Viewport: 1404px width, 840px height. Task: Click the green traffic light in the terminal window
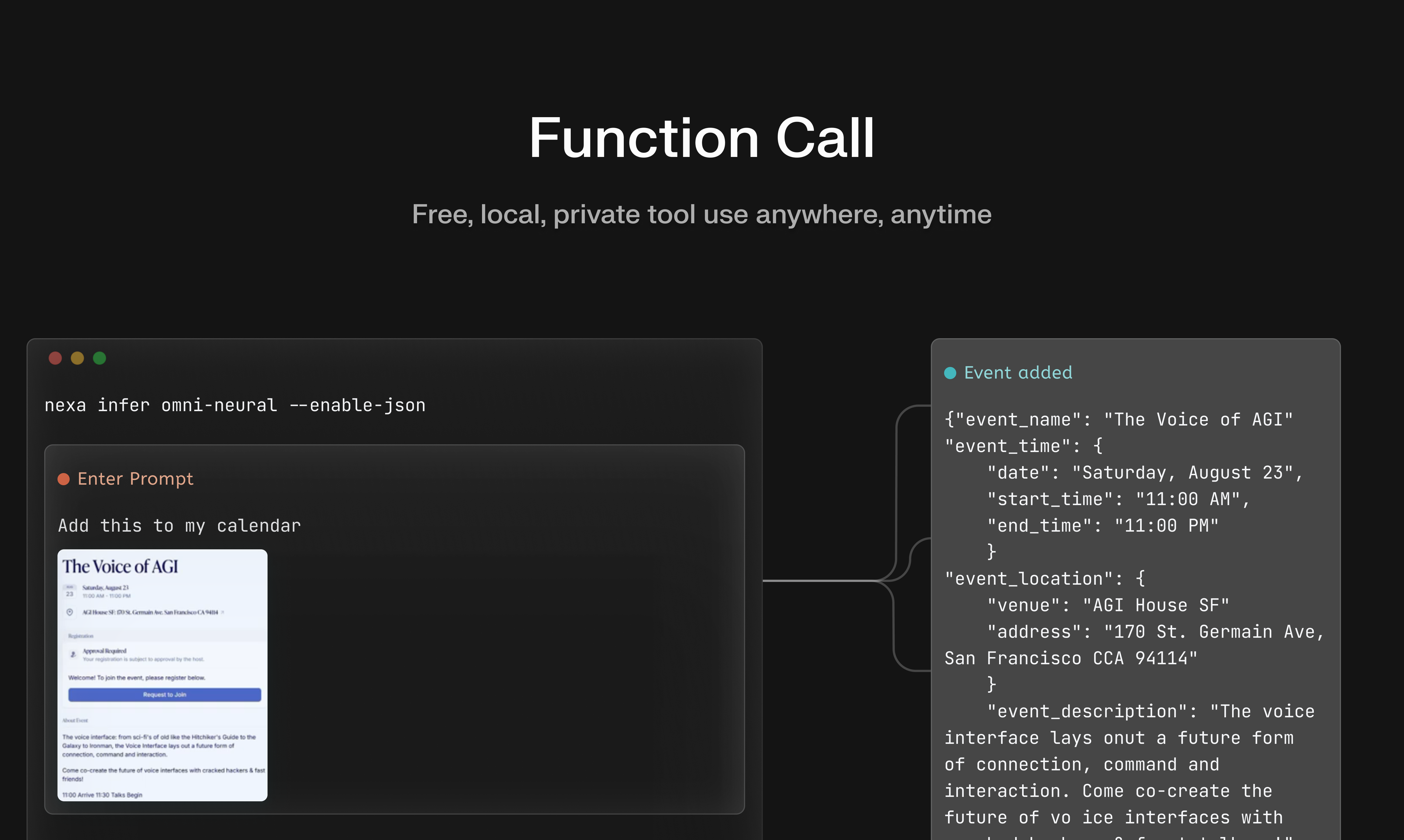tap(100, 358)
